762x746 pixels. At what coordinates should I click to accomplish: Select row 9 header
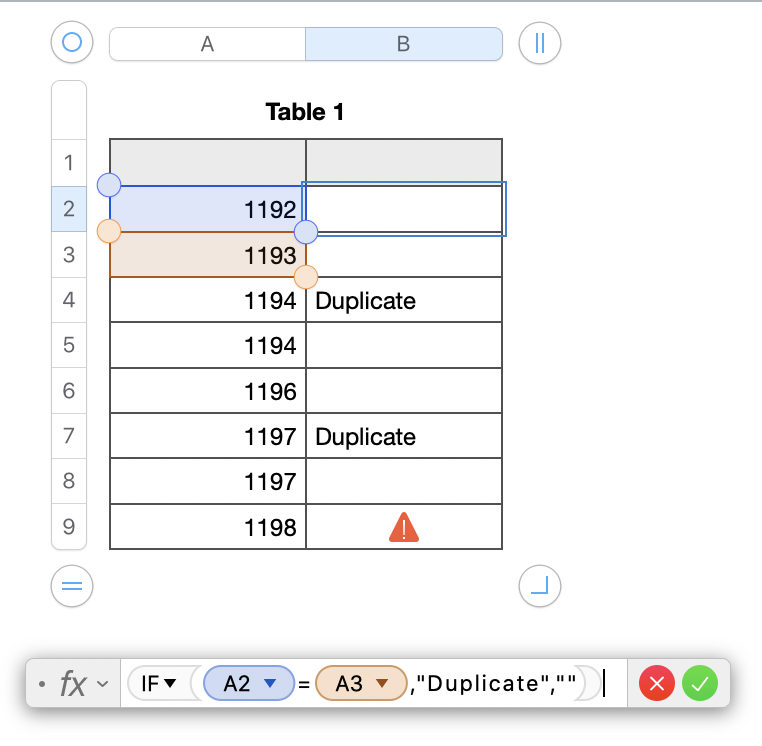coord(69,527)
